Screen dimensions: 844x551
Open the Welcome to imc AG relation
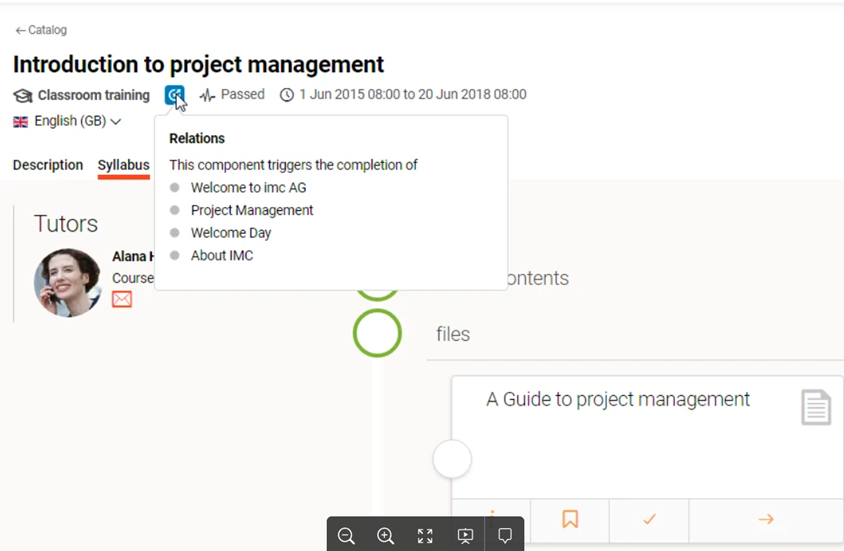coord(248,187)
